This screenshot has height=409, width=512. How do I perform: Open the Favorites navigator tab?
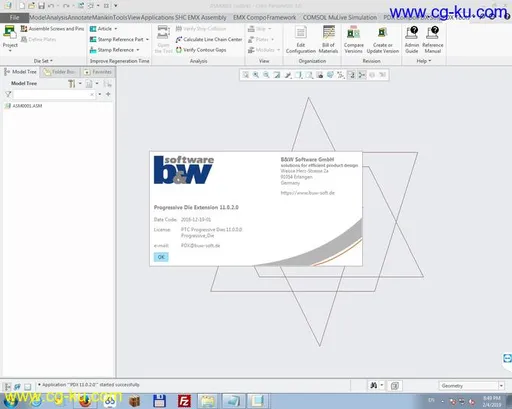coord(98,72)
